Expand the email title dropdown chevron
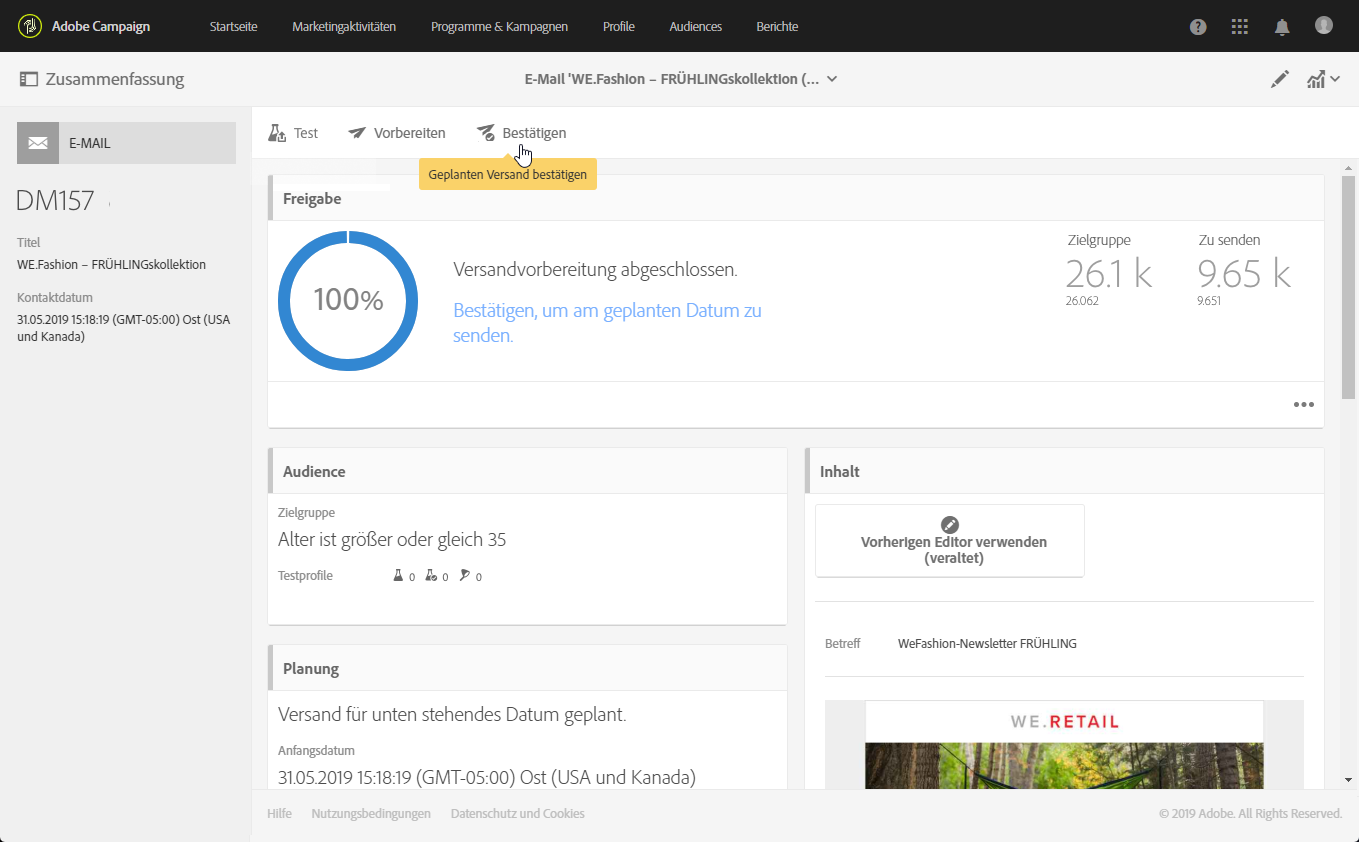Image resolution: width=1359 pixels, height=842 pixels. [x=832, y=79]
